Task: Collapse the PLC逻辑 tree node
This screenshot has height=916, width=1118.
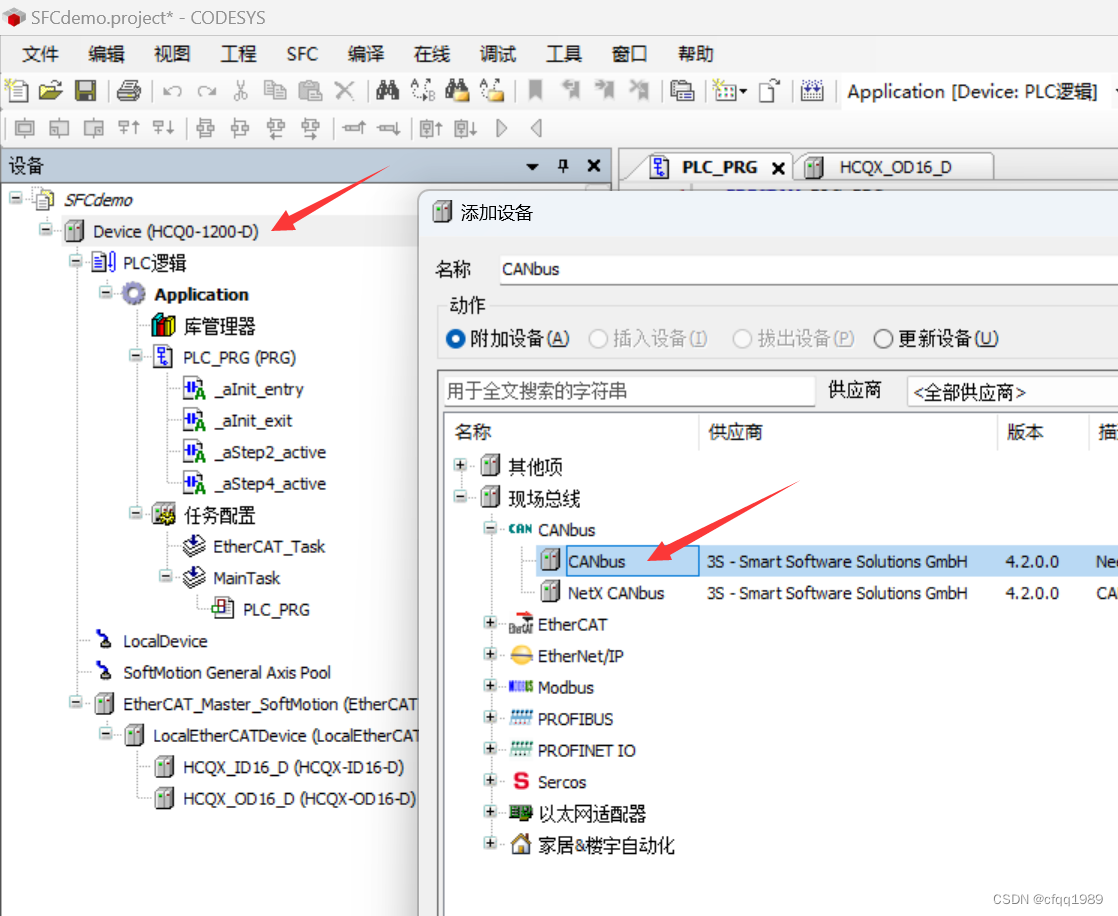Action: point(76,261)
